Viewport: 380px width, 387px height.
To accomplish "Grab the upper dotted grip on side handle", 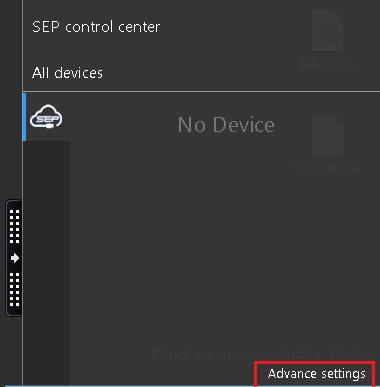I will point(14,226).
